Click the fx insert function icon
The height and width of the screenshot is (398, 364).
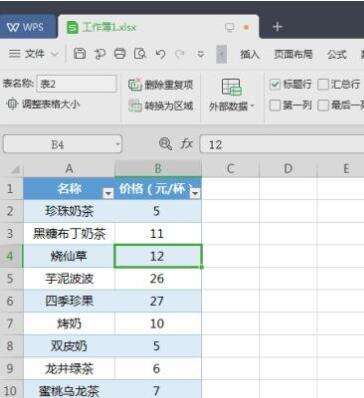(x=186, y=144)
